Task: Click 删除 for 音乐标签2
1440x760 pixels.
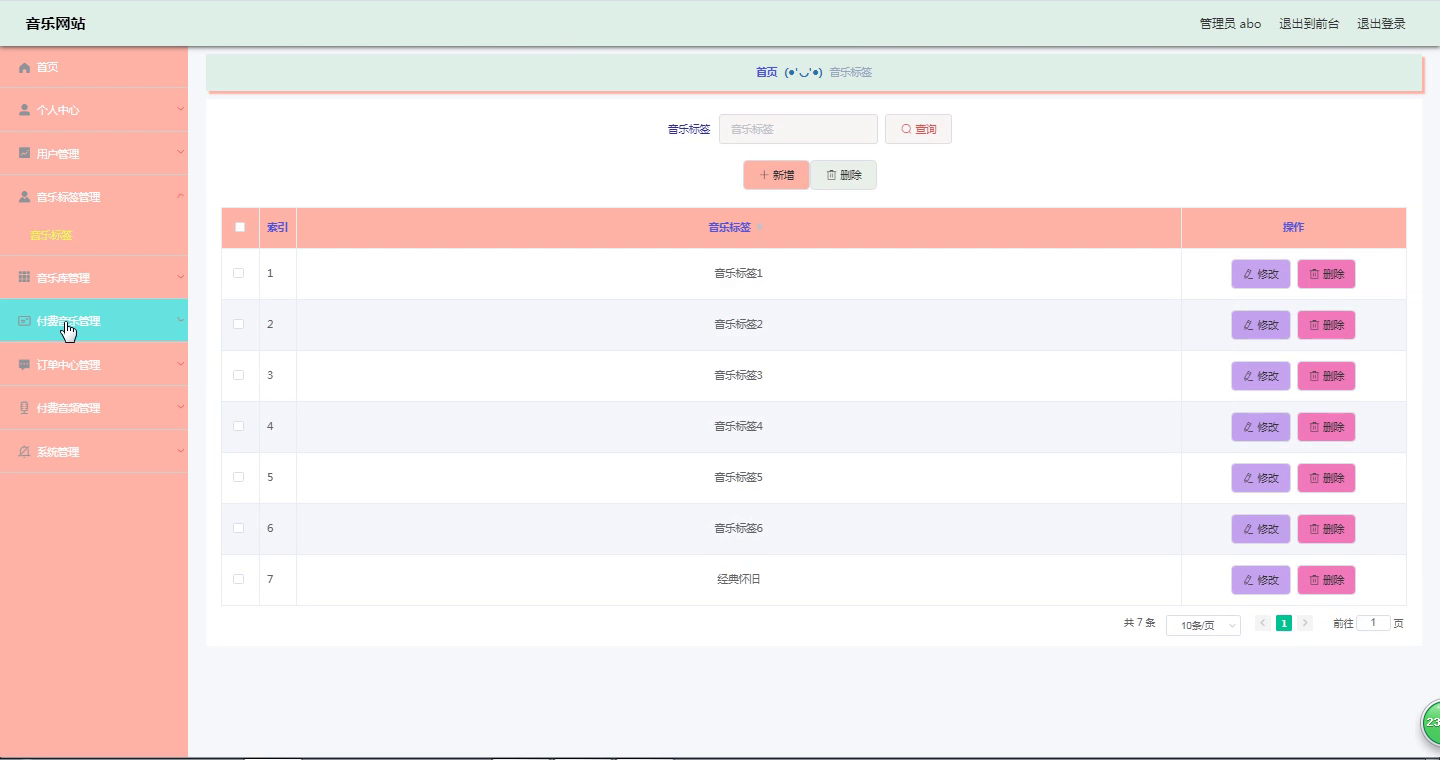Action: click(x=1326, y=325)
